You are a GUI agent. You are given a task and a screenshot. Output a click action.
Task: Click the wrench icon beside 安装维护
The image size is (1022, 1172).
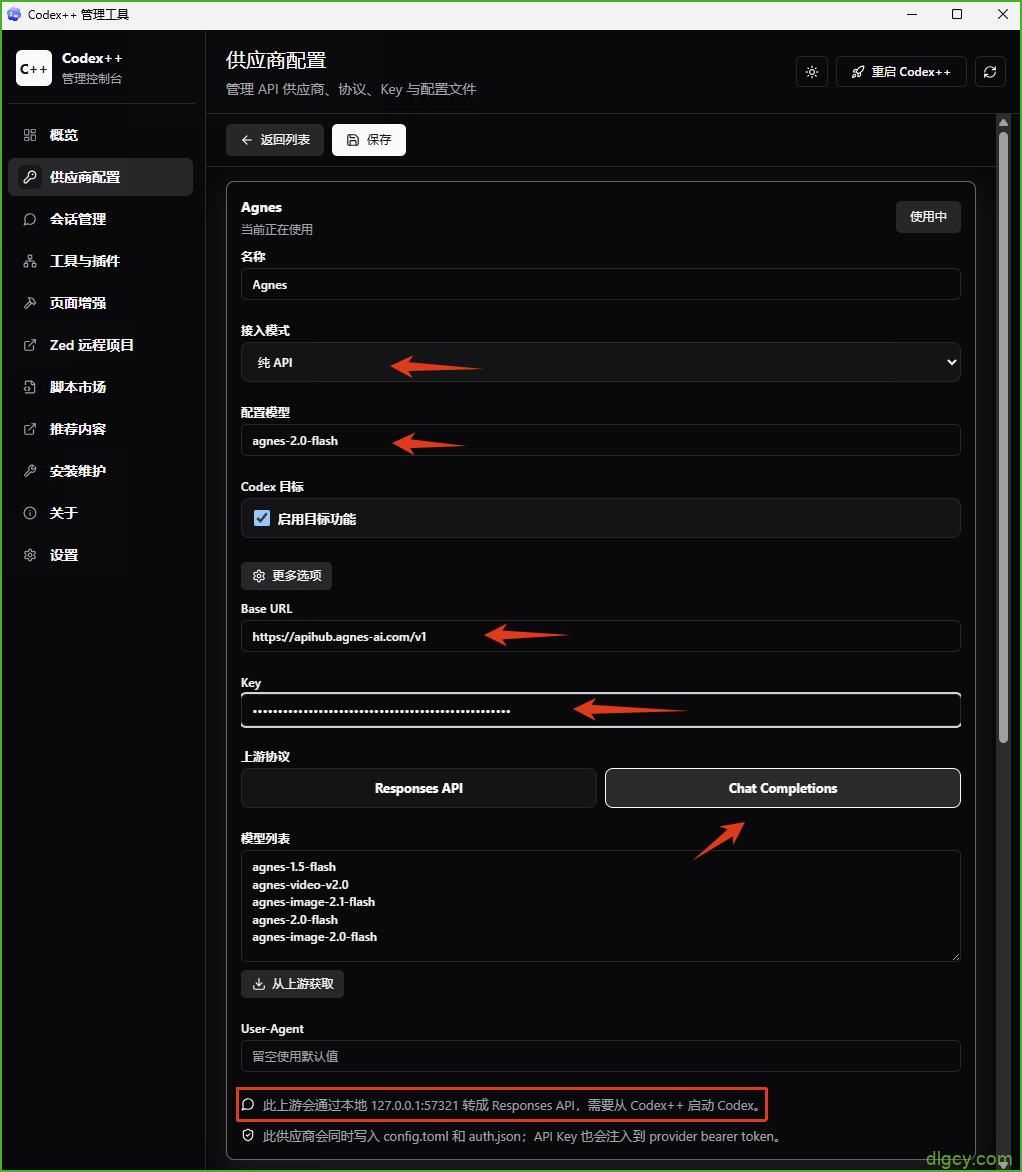30,471
